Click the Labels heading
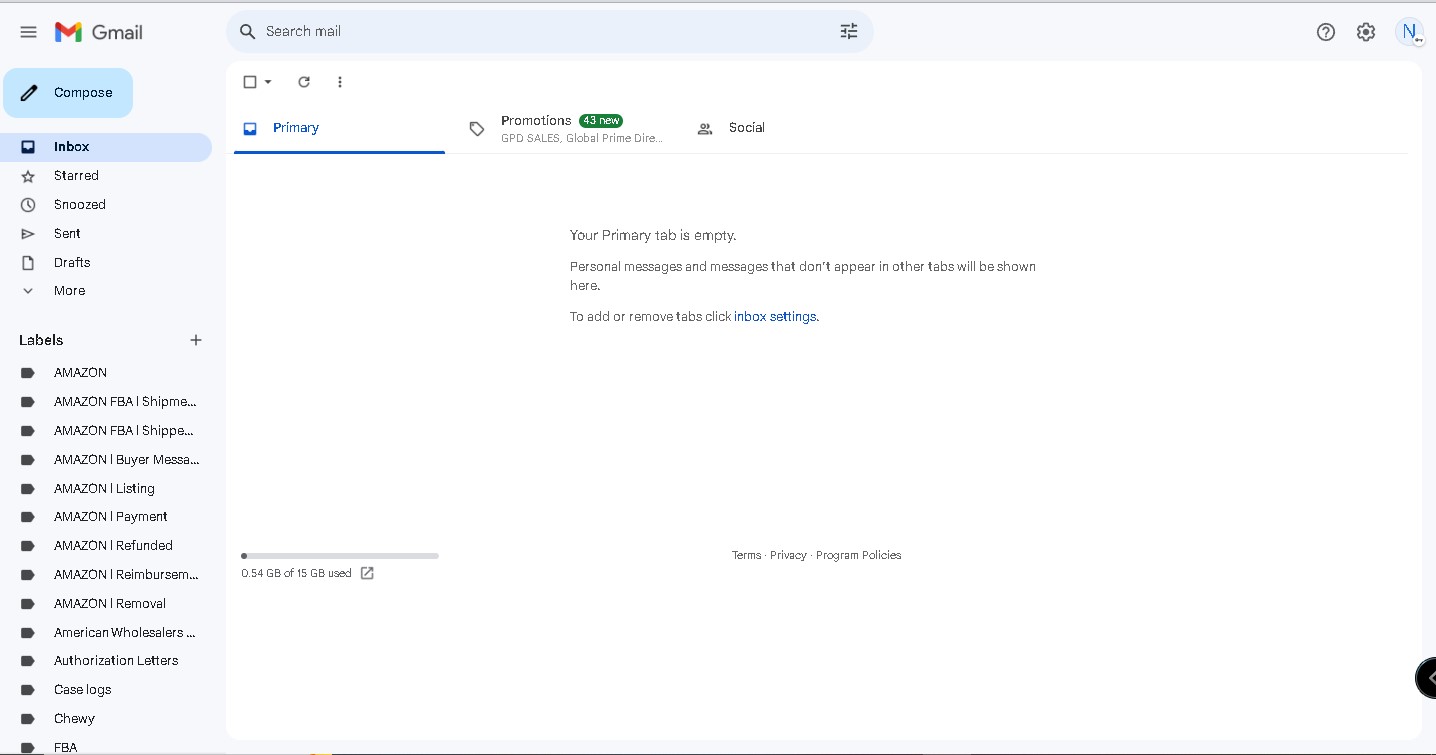This screenshot has width=1436, height=755. pyautogui.click(x=41, y=340)
